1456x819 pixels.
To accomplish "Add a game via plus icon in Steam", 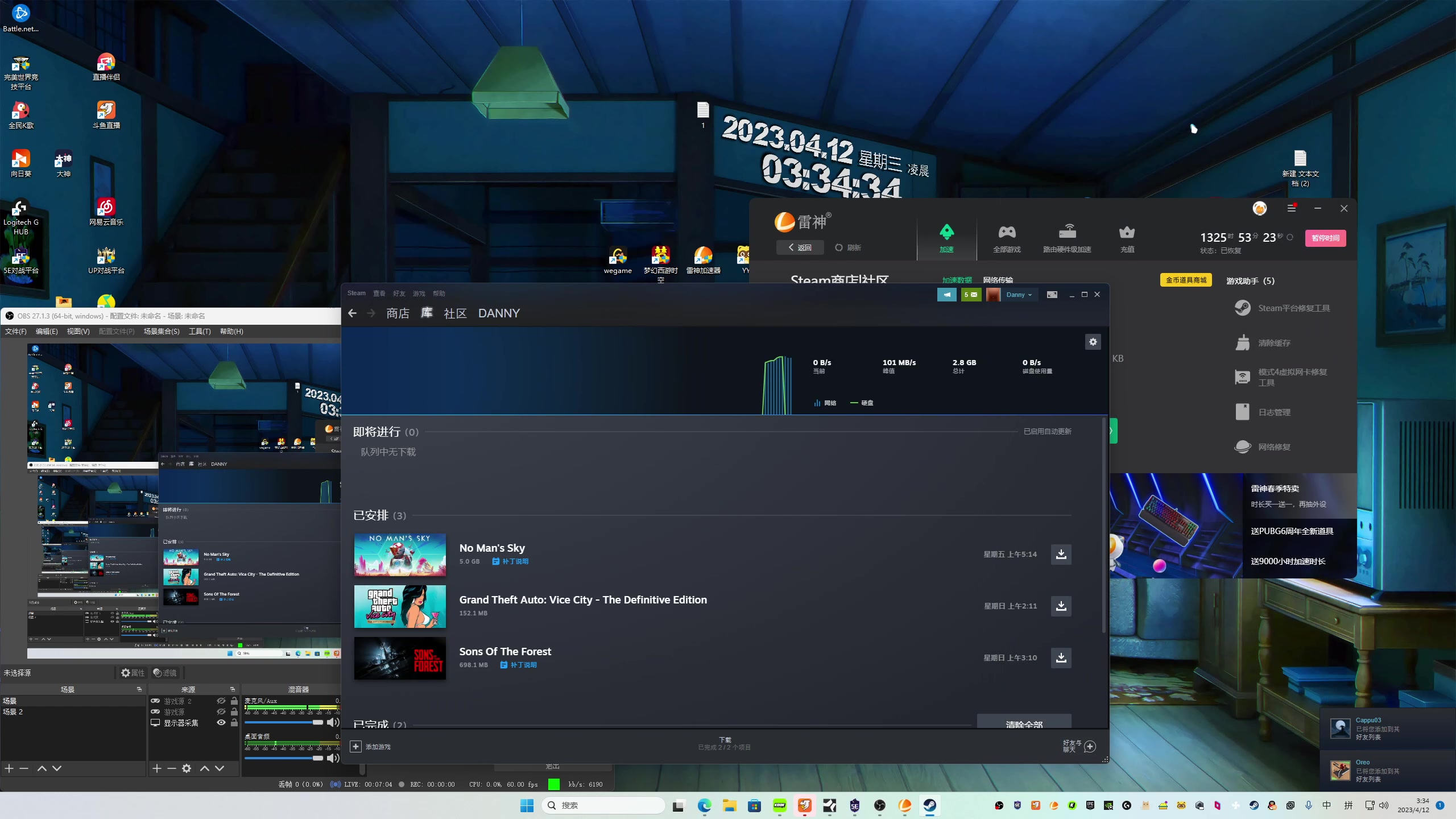I will click(x=355, y=746).
